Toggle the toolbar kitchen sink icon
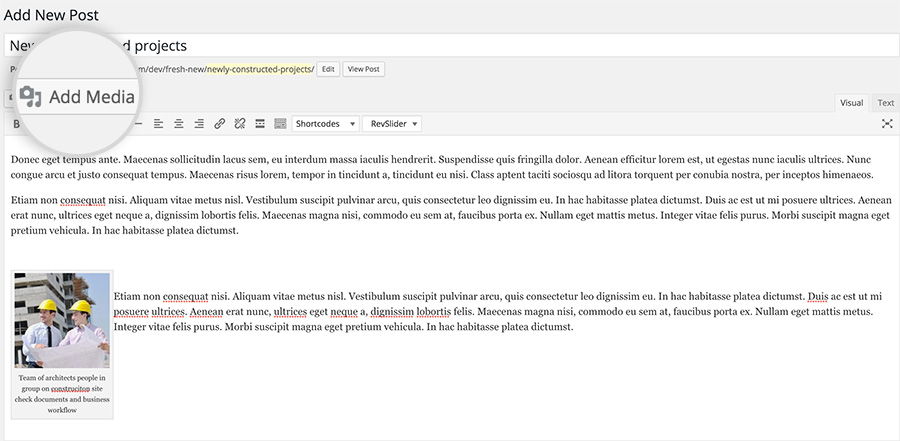 280,123
